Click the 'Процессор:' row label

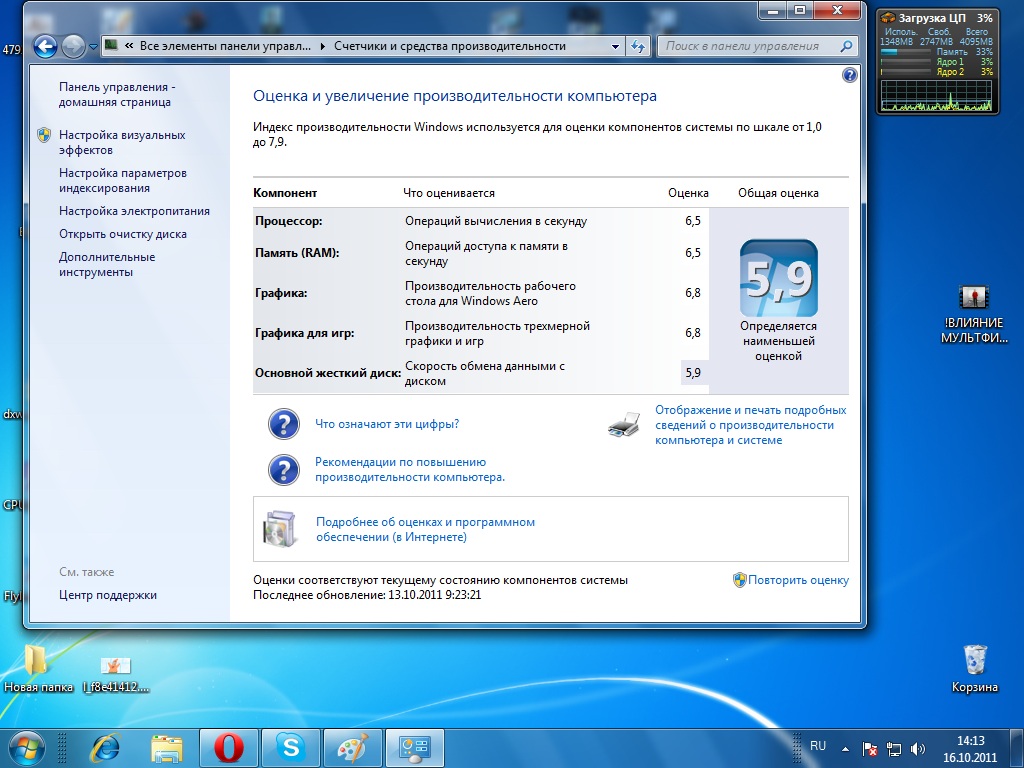point(289,221)
